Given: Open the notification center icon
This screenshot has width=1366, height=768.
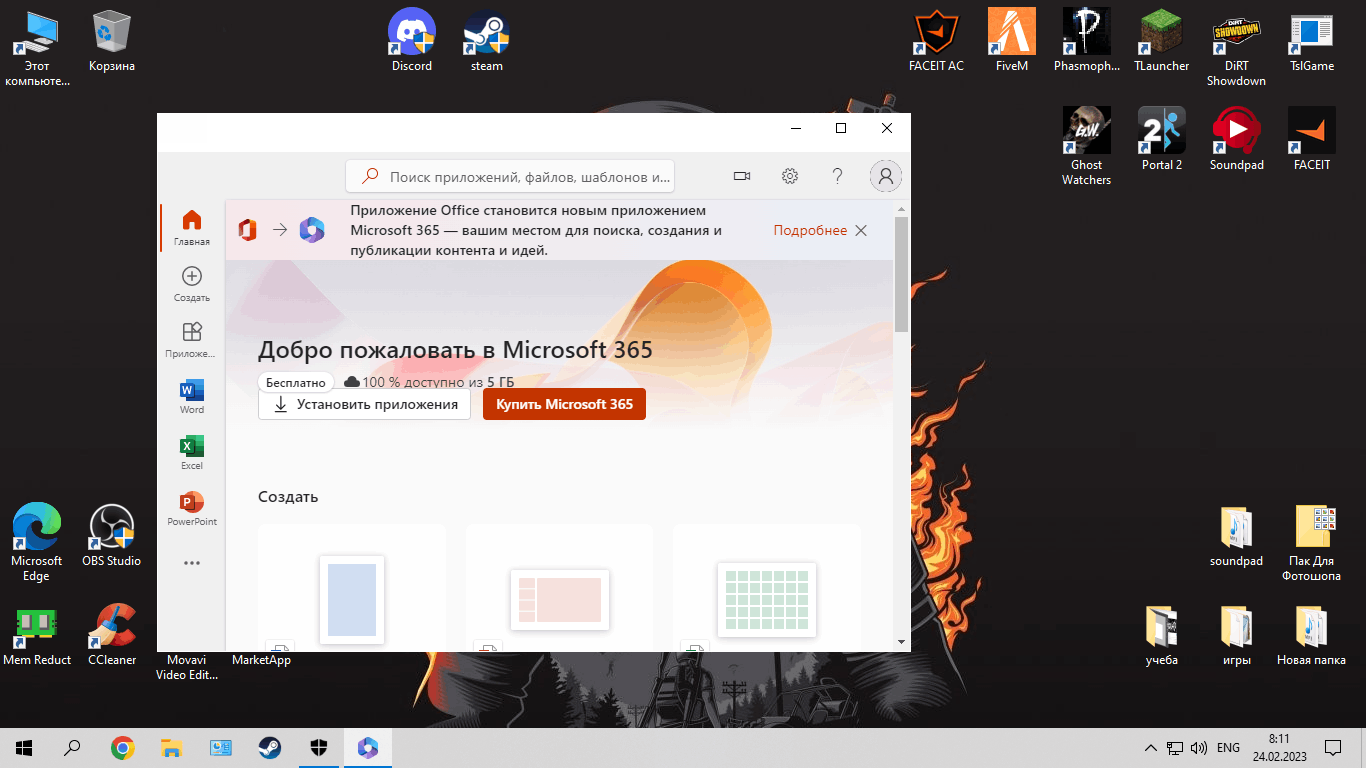Looking at the screenshot, I should 1332,747.
